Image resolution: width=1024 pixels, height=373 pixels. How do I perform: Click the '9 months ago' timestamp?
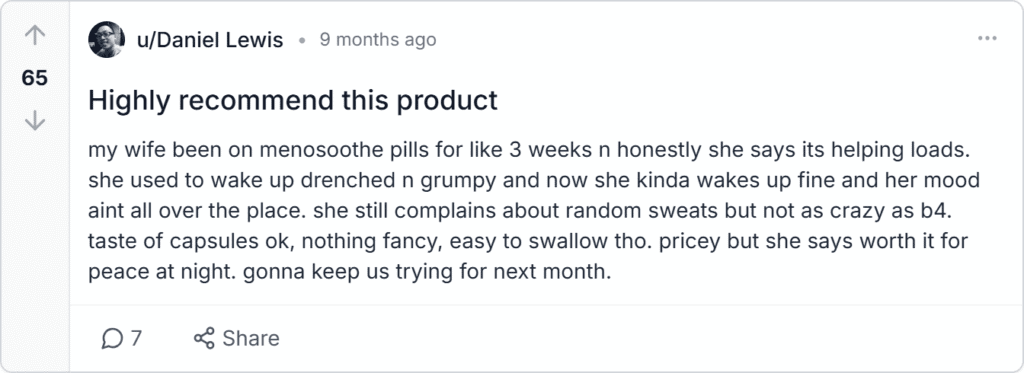tap(377, 40)
